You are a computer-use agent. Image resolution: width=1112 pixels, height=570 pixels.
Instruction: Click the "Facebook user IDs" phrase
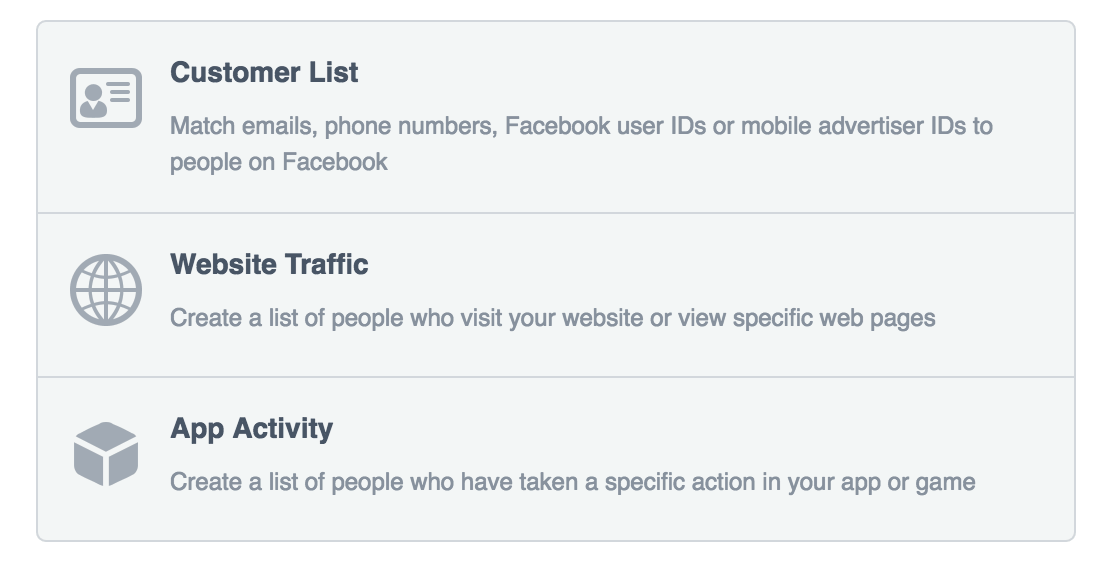click(x=606, y=127)
